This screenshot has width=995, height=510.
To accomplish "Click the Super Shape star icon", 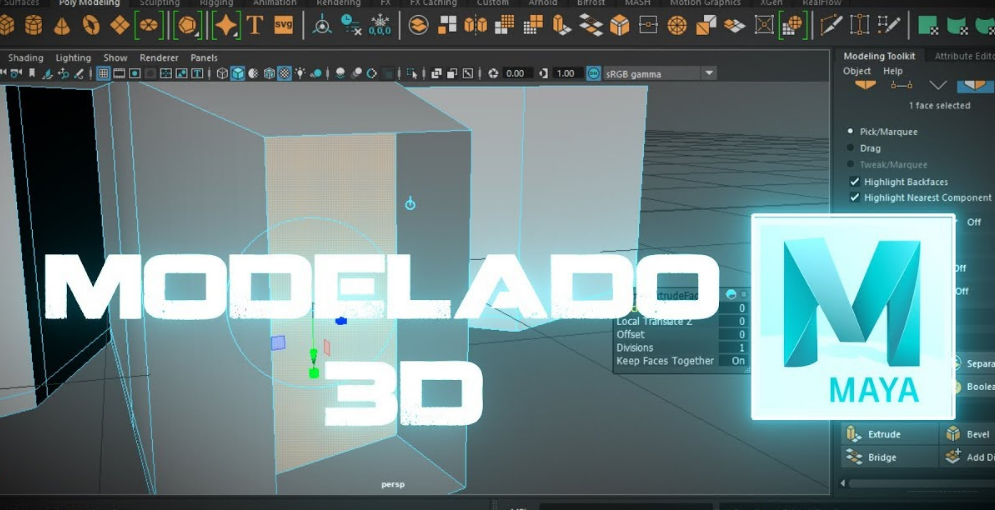I will [x=226, y=25].
